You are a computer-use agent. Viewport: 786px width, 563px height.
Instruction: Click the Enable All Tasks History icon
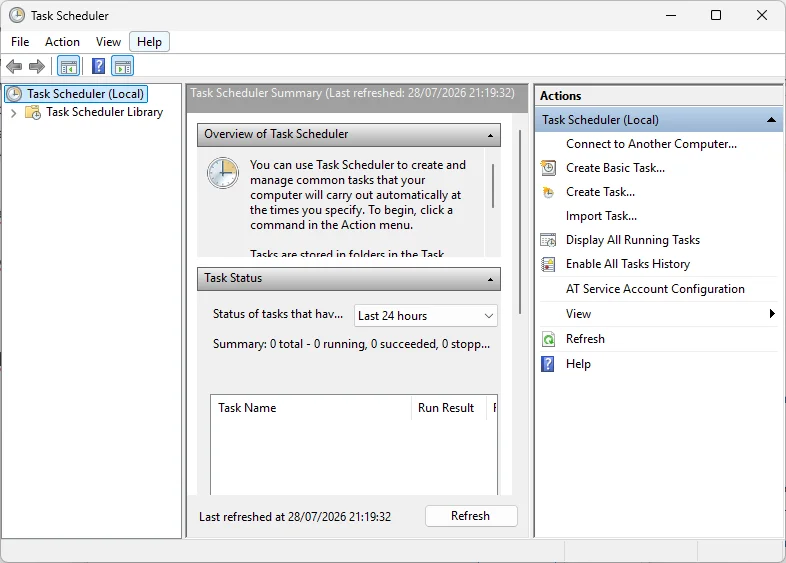tap(548, 264)
